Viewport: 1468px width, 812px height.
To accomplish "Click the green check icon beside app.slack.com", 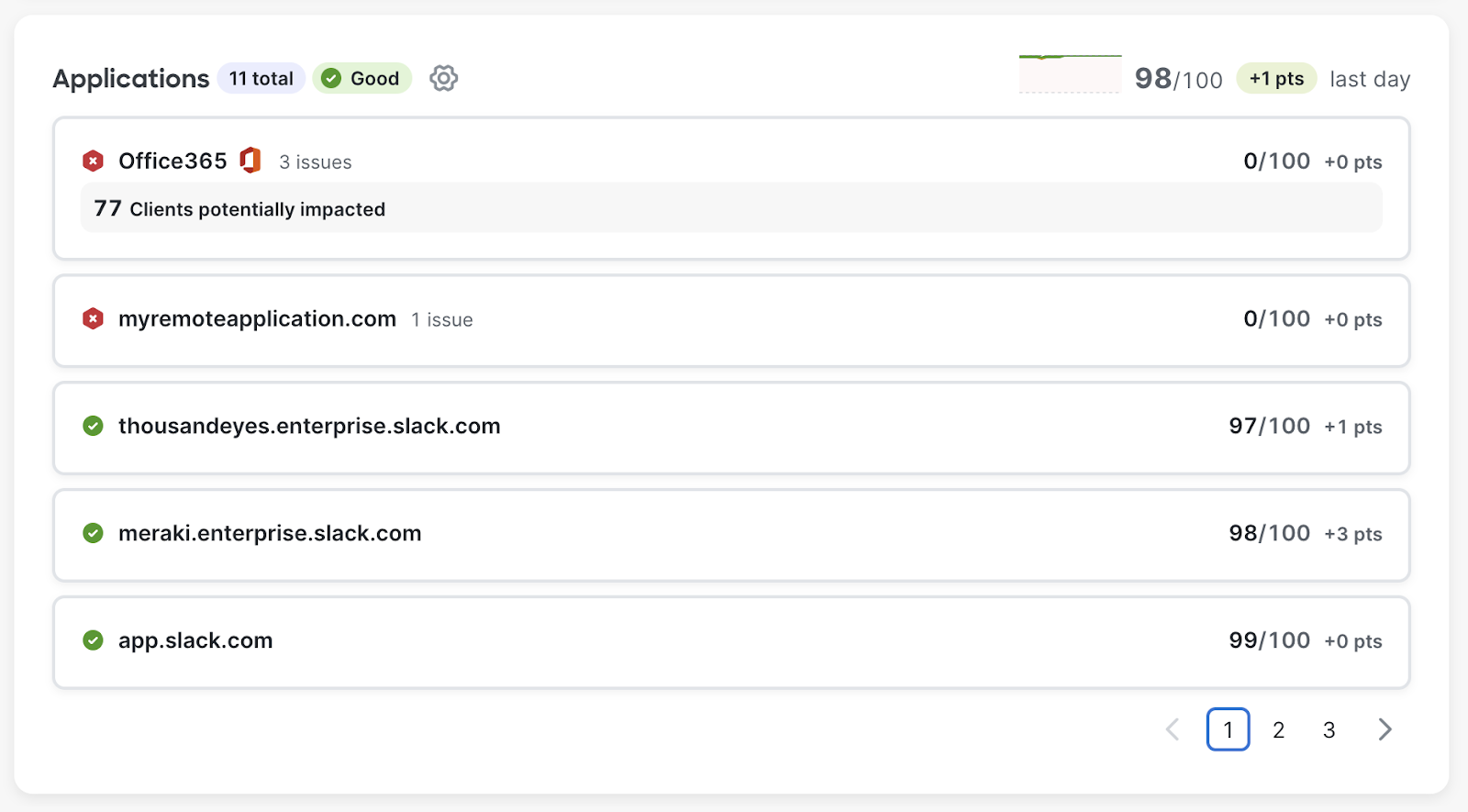I will click(93, 640).
